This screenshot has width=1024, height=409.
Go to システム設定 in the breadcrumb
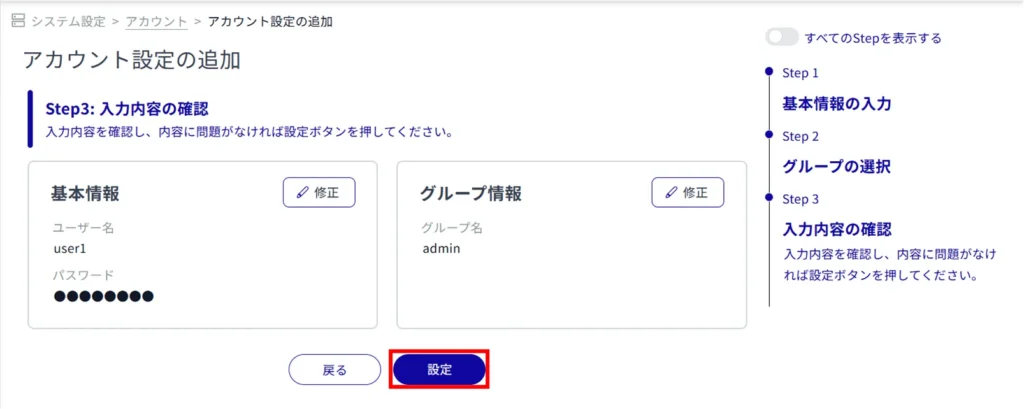coord(70,21)
